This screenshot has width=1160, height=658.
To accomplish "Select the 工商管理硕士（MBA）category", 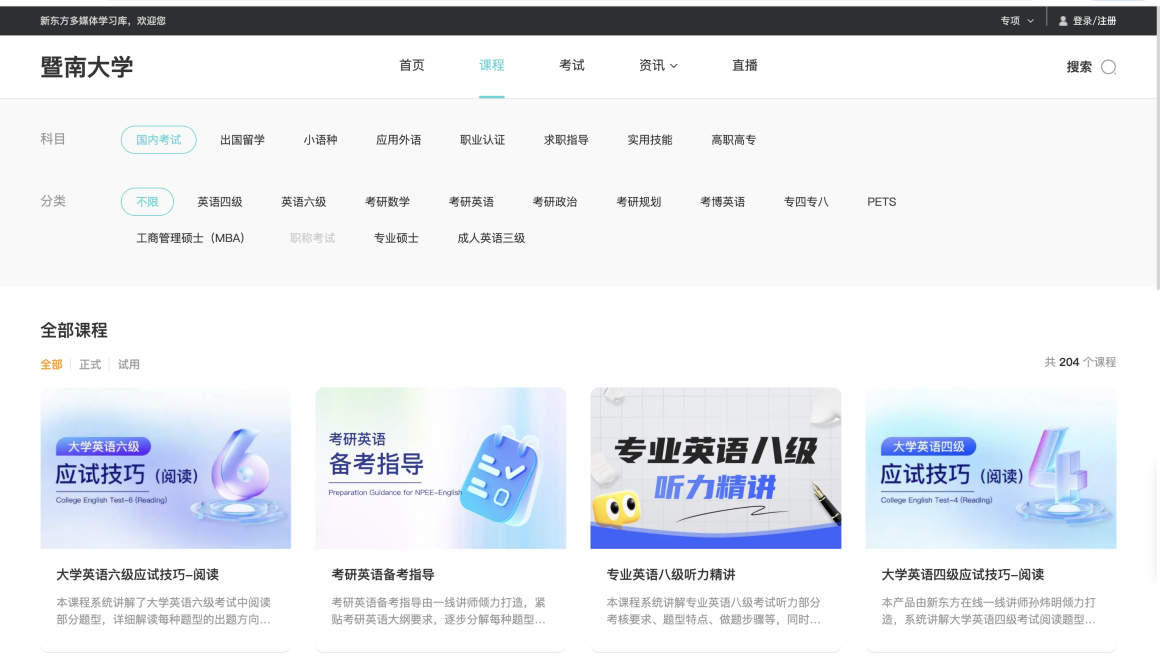I will tap(191, 238).
